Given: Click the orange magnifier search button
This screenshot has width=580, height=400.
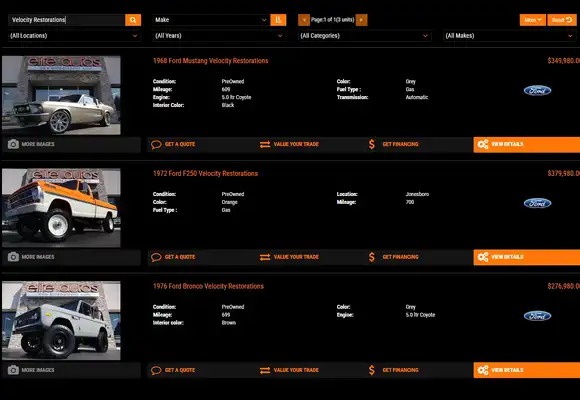Looking at the screenshot, I should (x=133, y=20).
